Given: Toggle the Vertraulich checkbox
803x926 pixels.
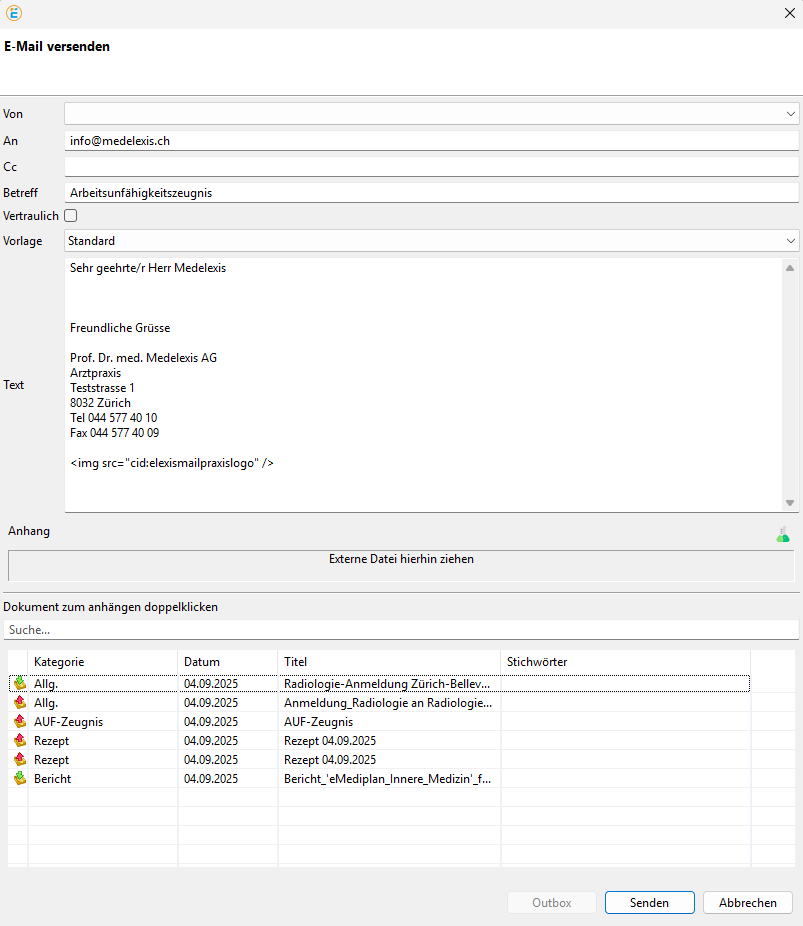Looking at the screenshot, I should pyautogui.click(x=71, y=215).
